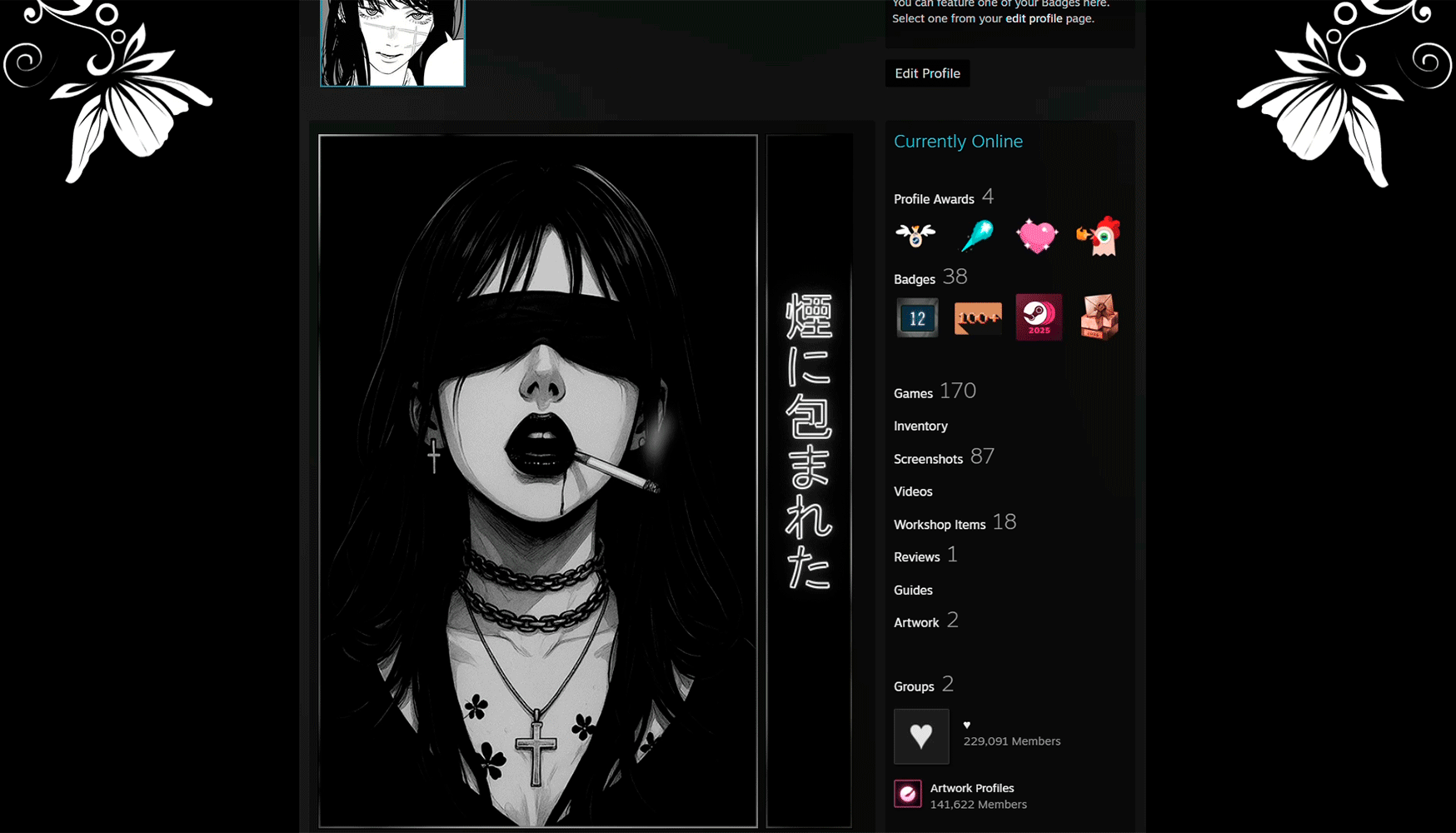Open the Guides section
Viewport: 1456px width, 833px height.
point(913,590)
